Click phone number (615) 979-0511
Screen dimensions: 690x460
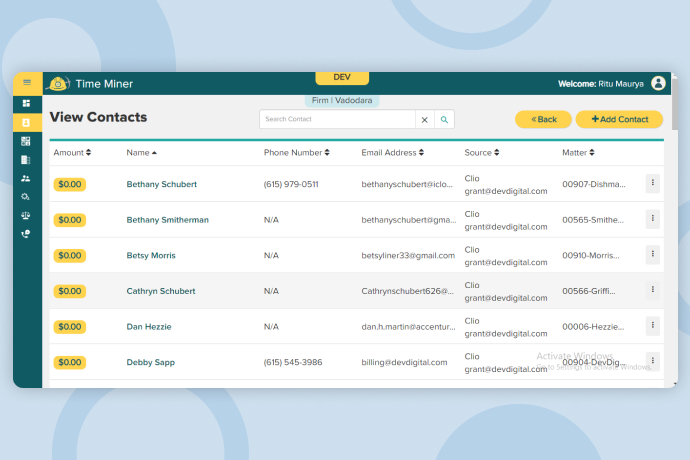coord(291,184)
